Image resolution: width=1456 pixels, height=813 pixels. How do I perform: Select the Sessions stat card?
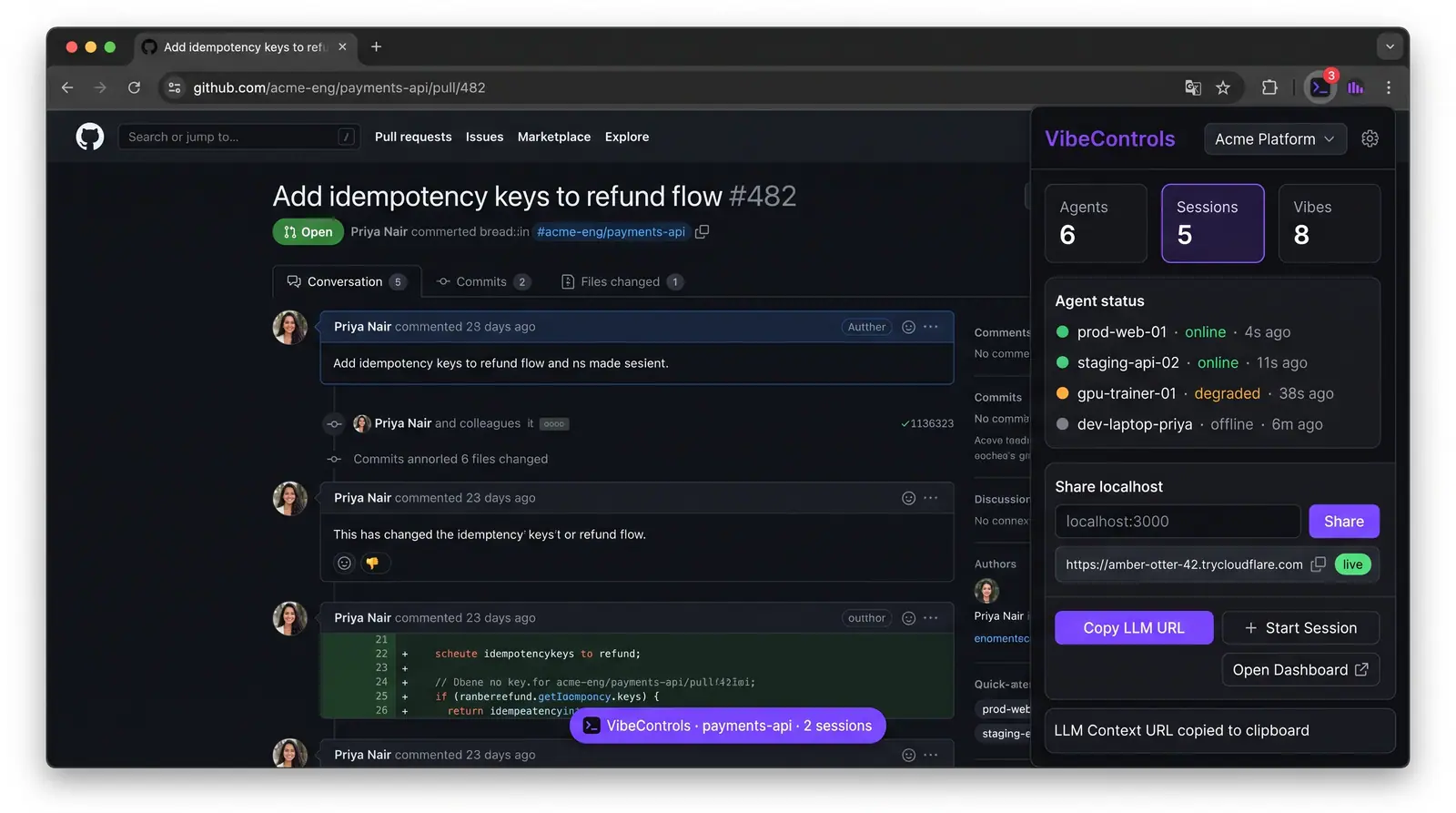coord(1213,223)
